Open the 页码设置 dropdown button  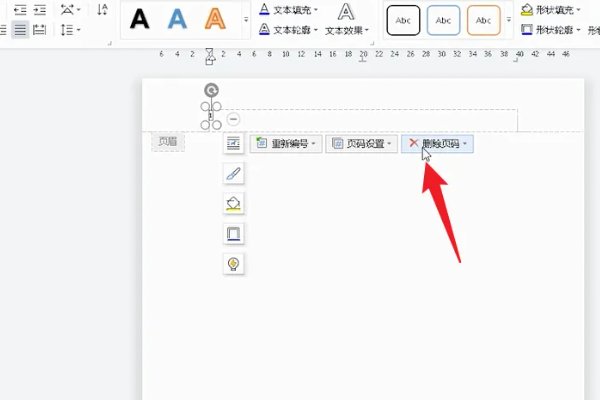coord(361,144)
